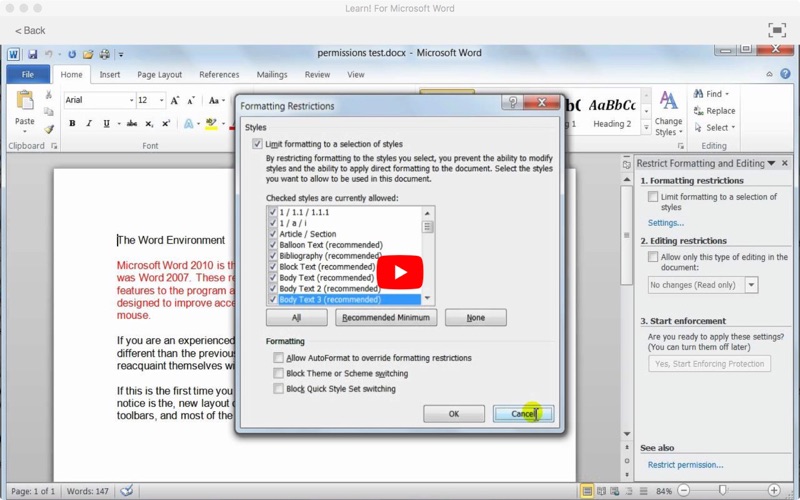The image size is (800, 500).
Task: Click the proofing check icon in status bar
Action: coord(127,491)
